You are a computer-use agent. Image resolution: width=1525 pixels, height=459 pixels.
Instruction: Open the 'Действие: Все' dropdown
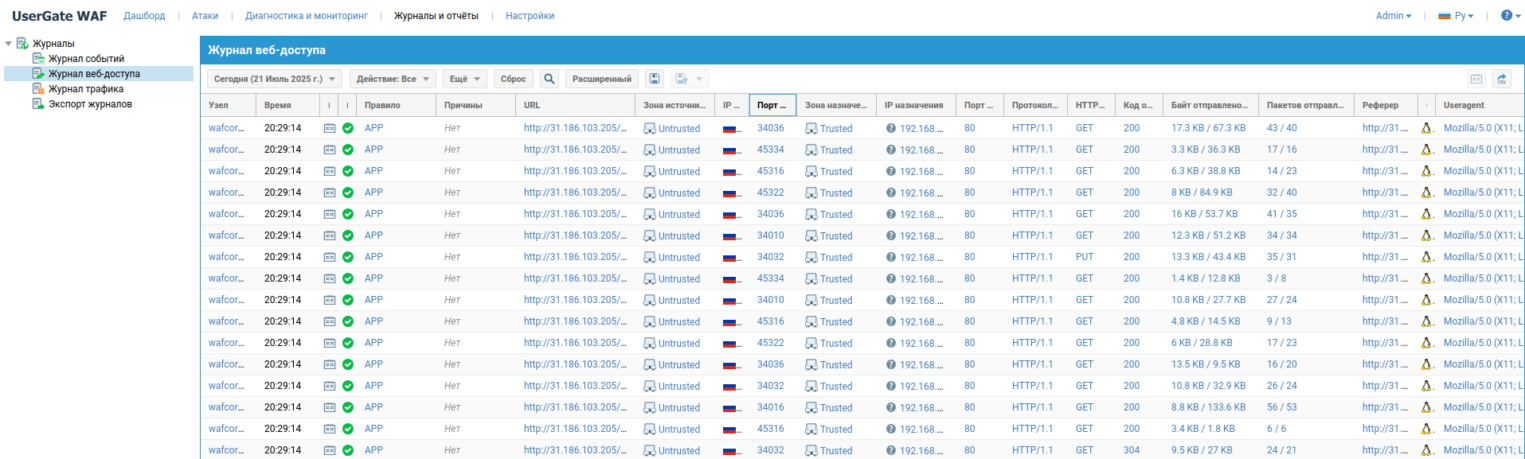(x=392, y=79)
